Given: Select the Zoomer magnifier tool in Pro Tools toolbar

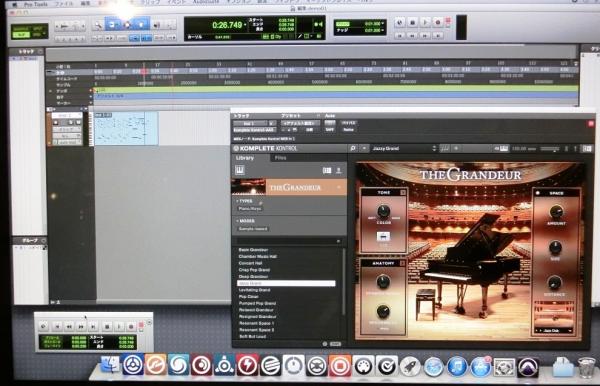Looking at the screenshot, I should [x=98, y=25].
